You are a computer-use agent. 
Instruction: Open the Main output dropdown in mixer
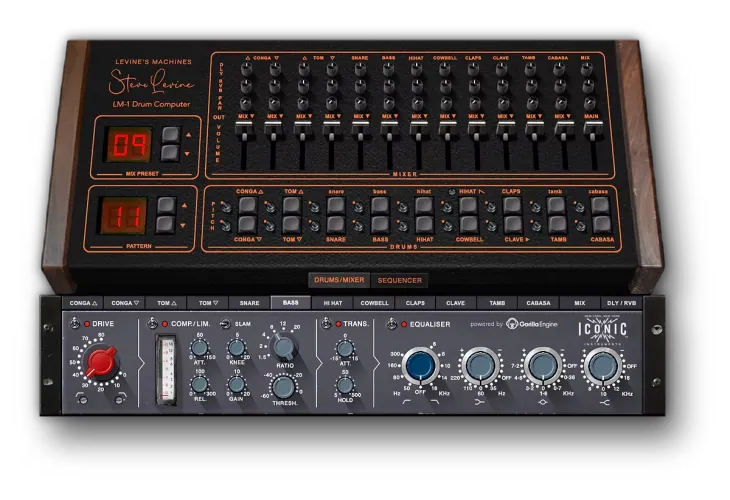(593, 117)
